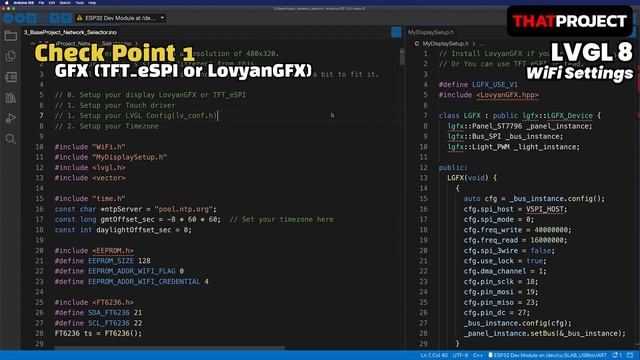This screenshot has width=640, height=360.
Task: Click '#define EEPROM_SIZE 128' line
Action: point(102,261)
